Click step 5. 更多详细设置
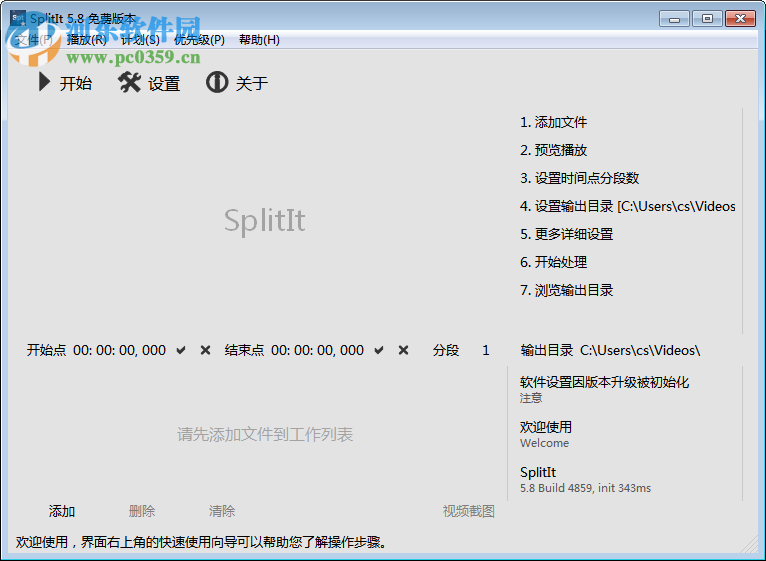The height and width of the screenshot is (561, 766). coord(567,234)
